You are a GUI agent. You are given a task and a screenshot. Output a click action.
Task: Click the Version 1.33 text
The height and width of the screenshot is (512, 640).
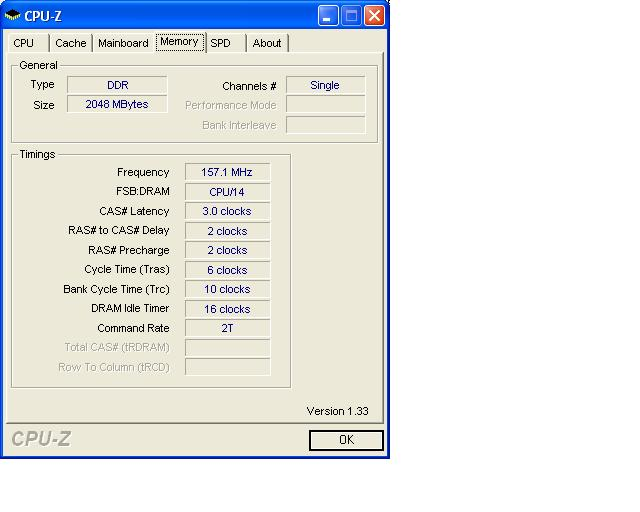click(x=338, y=411)
